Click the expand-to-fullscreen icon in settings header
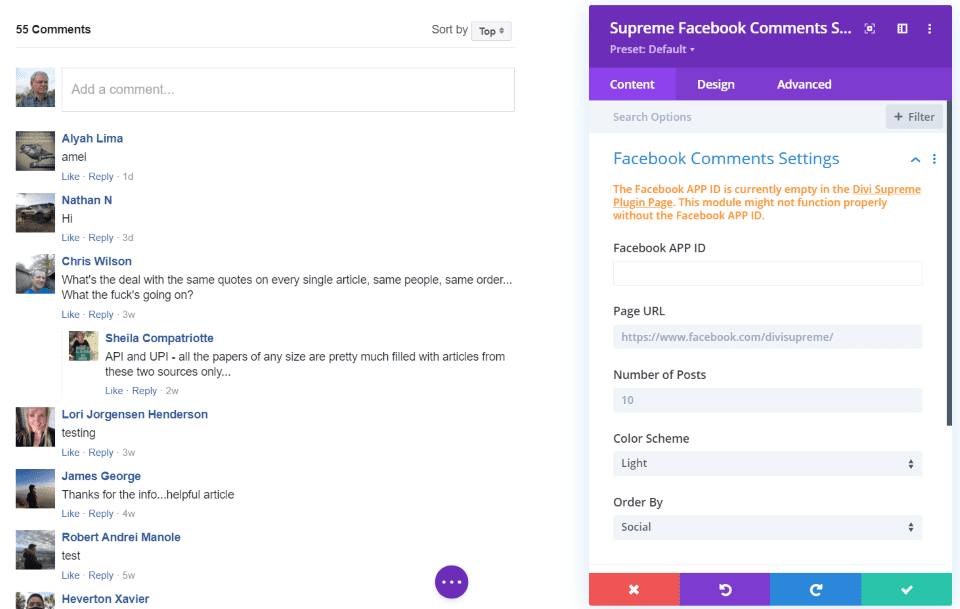The image size is (960, 609). tap(870, 29)
